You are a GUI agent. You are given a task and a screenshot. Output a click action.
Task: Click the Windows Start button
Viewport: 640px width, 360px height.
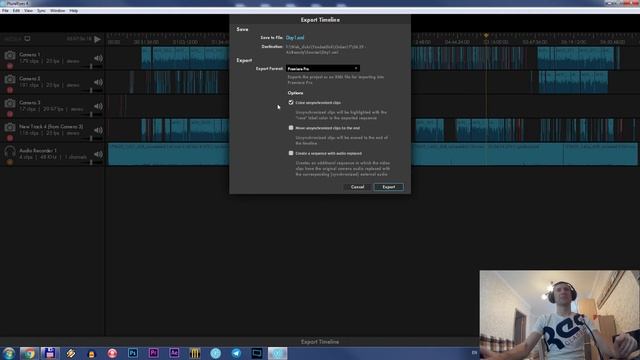coord(9,353)
